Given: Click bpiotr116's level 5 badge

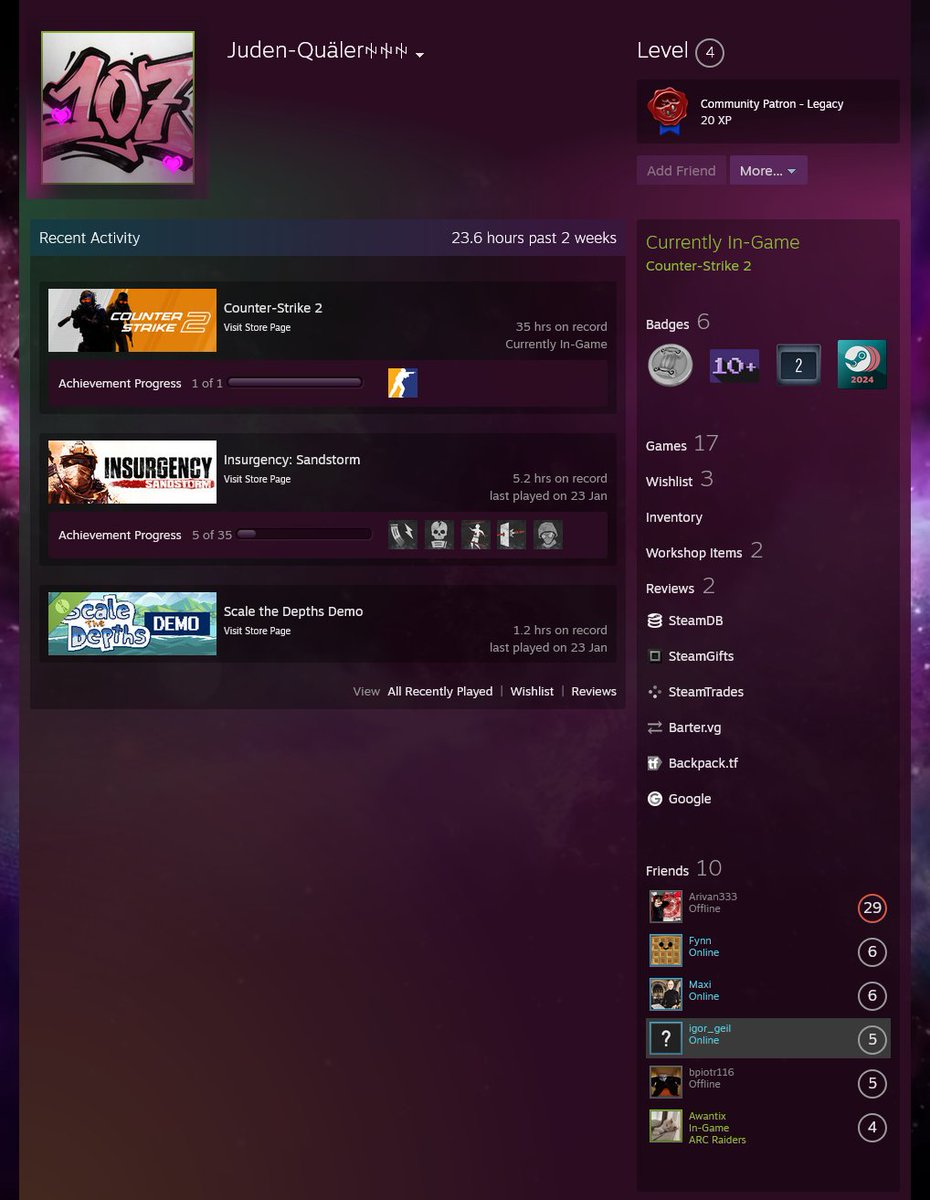Looking at the screenshot, I should (x=872, y=1084).
